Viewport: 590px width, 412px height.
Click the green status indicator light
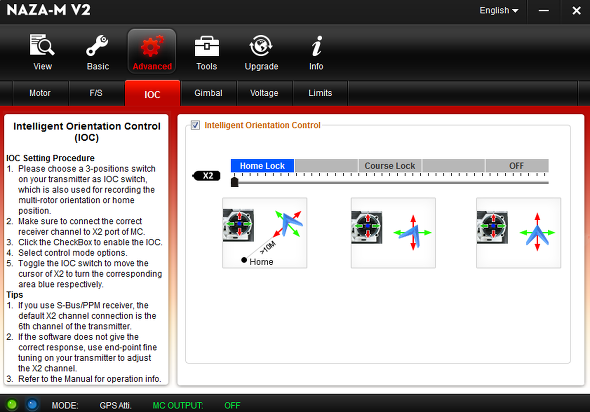coord(12,404)
